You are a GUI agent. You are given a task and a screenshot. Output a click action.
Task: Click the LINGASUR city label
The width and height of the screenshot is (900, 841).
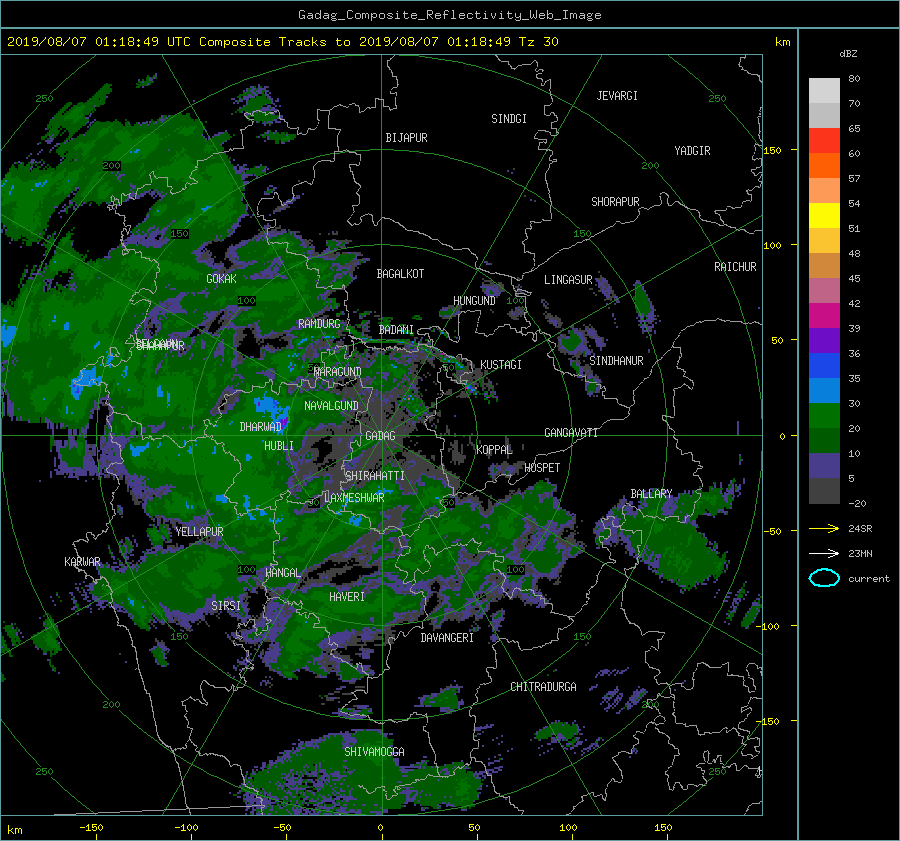[568, 280]
